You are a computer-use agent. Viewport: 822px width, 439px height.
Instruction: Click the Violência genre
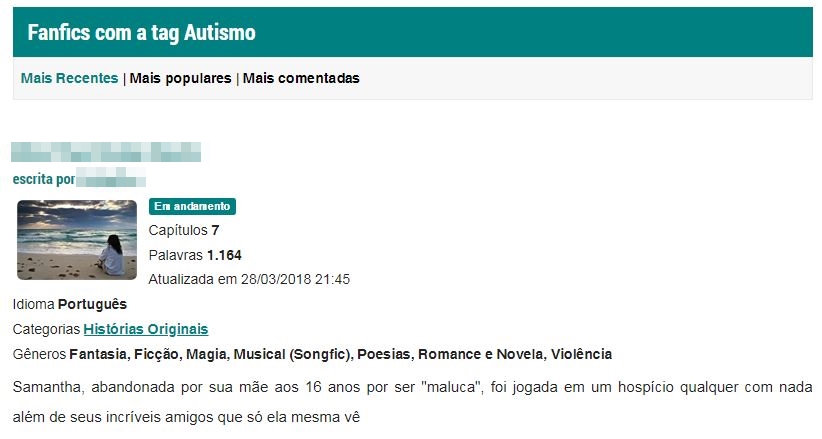tap(581, 354)
